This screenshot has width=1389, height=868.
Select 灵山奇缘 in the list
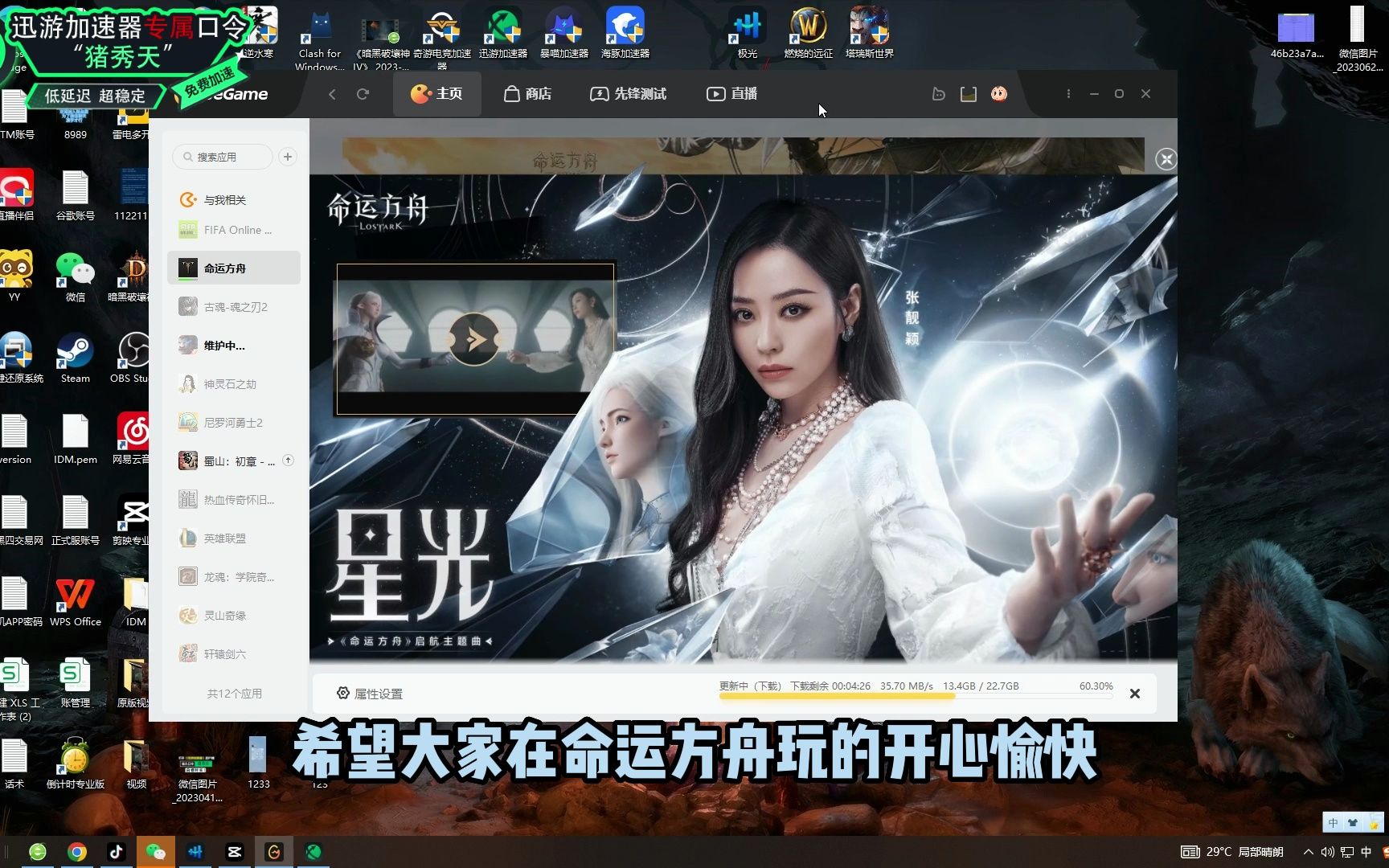(x=234, y=615)
